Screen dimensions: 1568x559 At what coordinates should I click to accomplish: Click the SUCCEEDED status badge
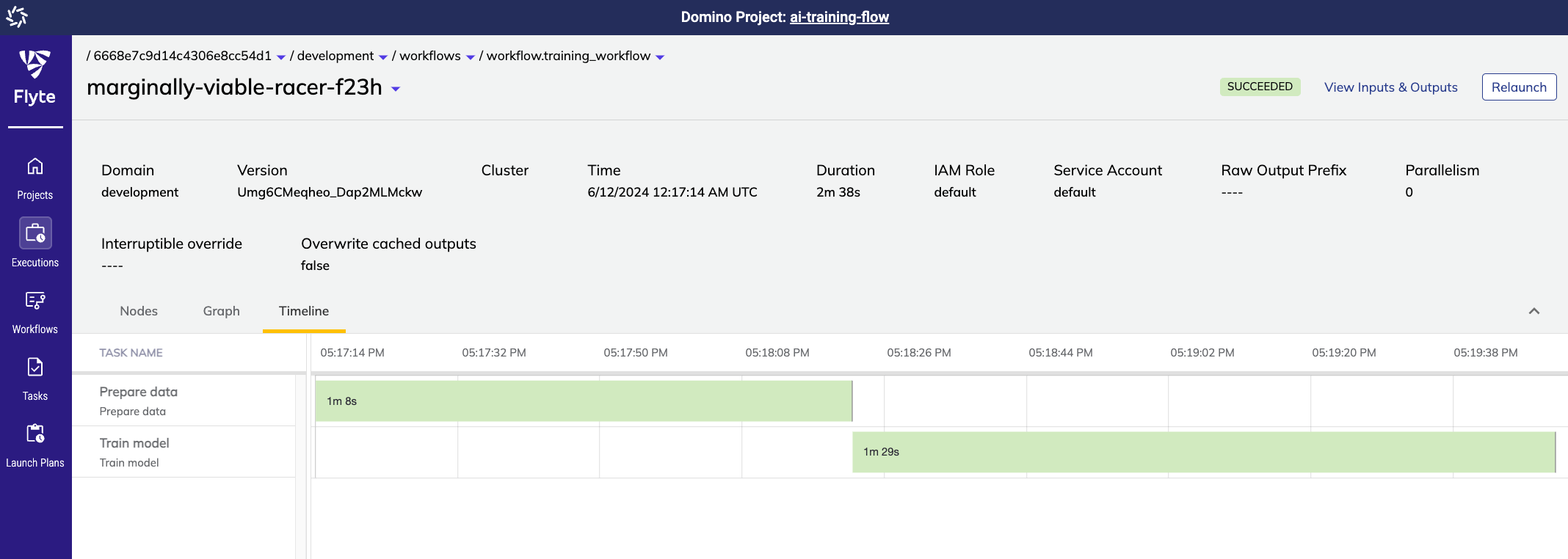[1260, 87]
